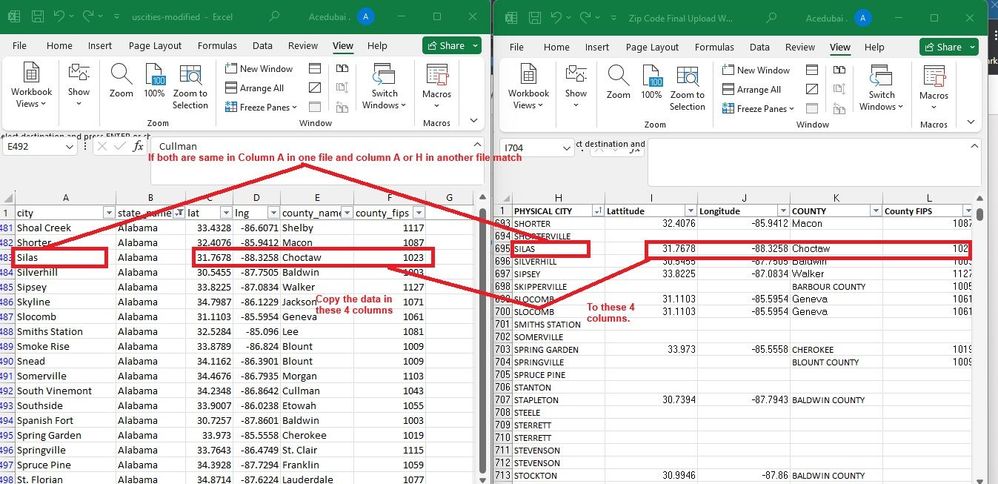Click the Zoom magnifier in left window
998x484 pixels.
click(x=121, y=81)
